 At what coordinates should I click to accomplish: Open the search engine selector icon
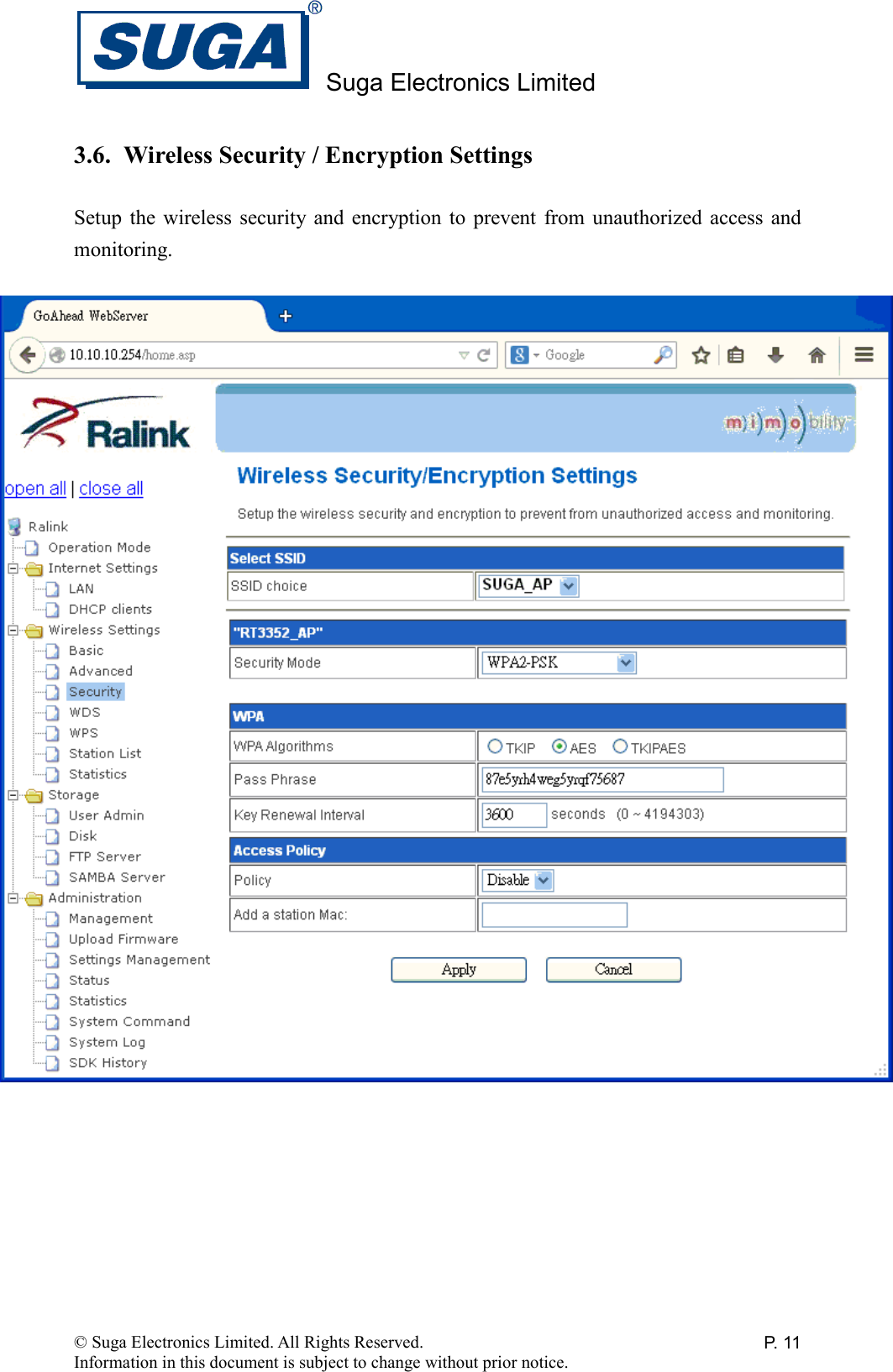(524, 355)
